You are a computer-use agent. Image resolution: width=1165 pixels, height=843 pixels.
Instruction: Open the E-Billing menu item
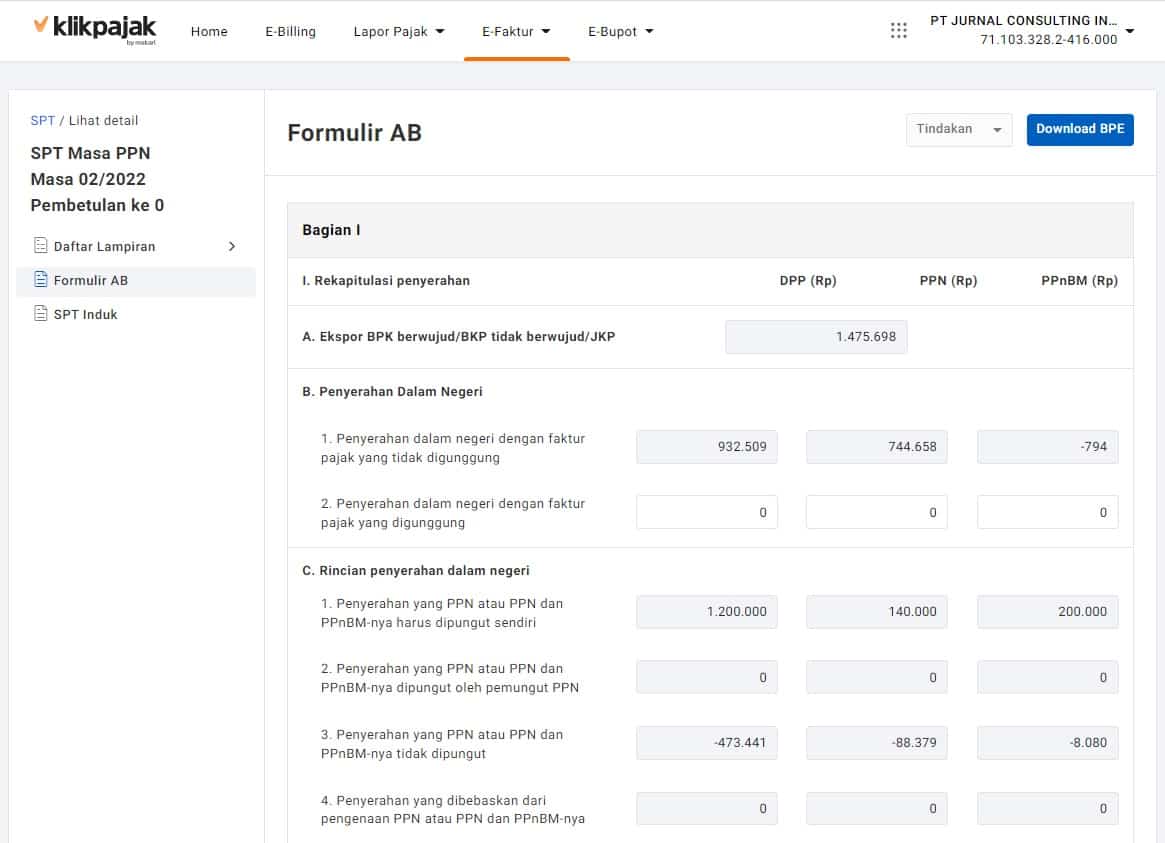coord(290,31)
